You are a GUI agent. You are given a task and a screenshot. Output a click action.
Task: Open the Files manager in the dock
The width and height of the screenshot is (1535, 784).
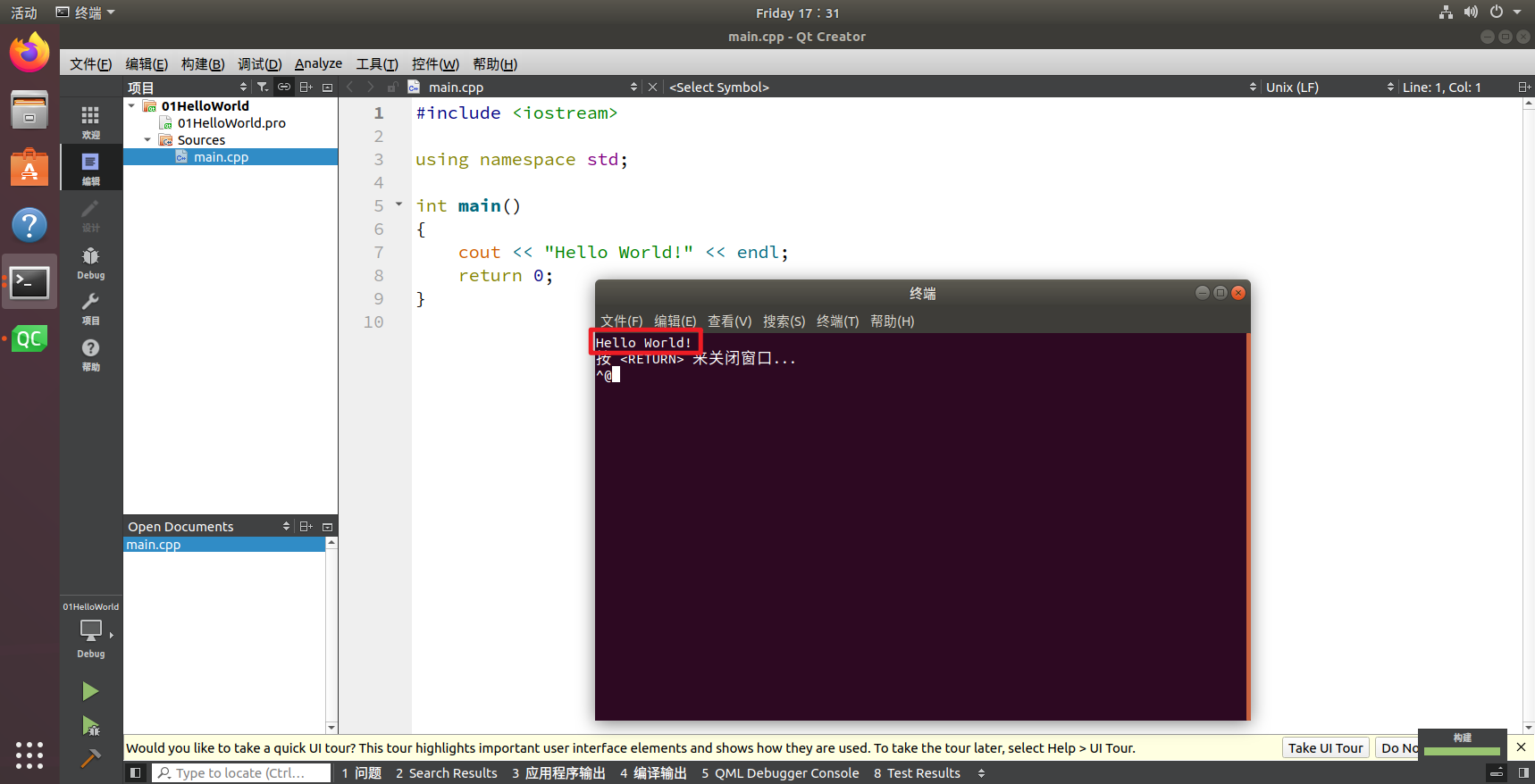[29, 110]
